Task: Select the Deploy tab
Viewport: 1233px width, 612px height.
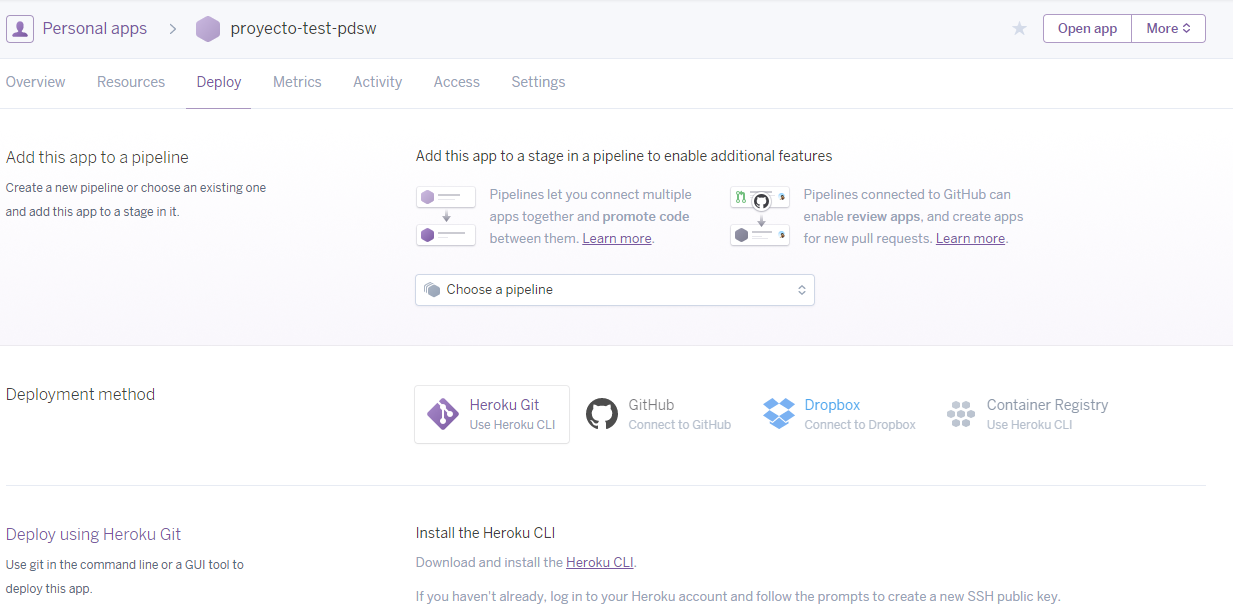Action: pyautogui.click(x=219, y=82)
